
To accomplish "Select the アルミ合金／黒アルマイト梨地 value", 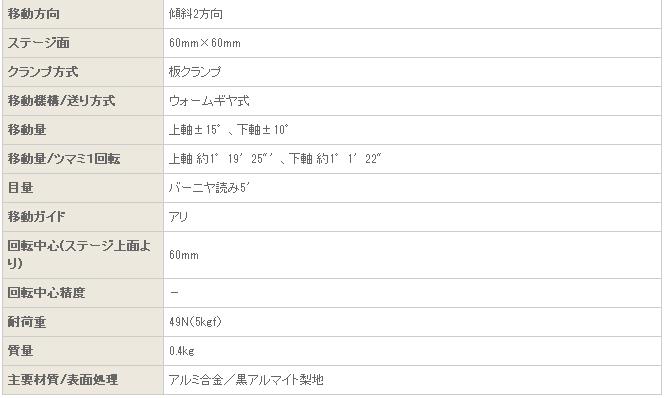I will (x=246, y=380).
